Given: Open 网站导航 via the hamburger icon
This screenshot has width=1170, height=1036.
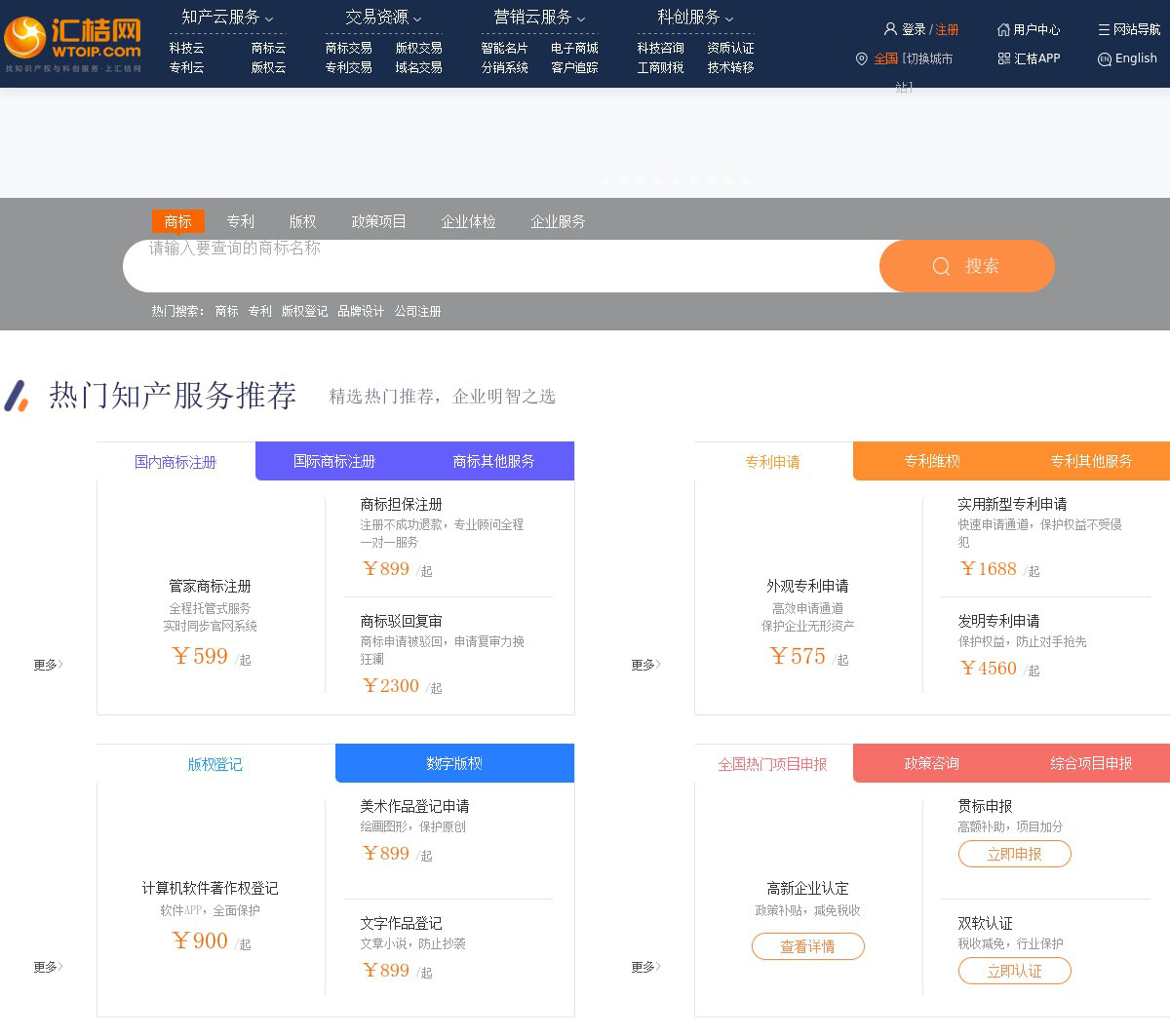Looking at the screenshot, I should point(1104,29).
